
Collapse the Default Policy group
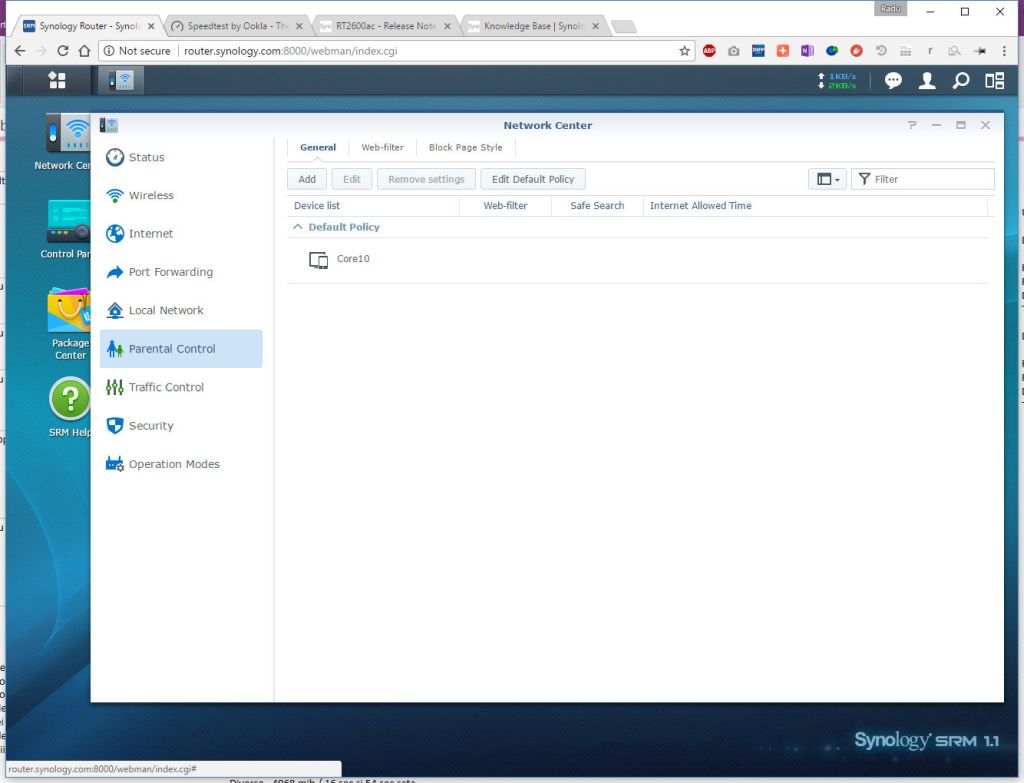298,227
